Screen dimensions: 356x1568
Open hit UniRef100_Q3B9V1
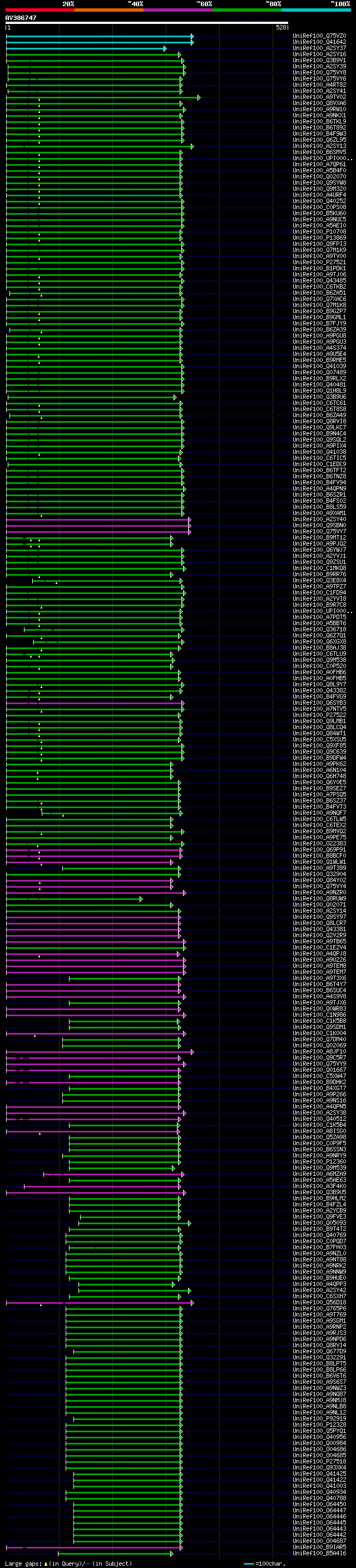319,60
